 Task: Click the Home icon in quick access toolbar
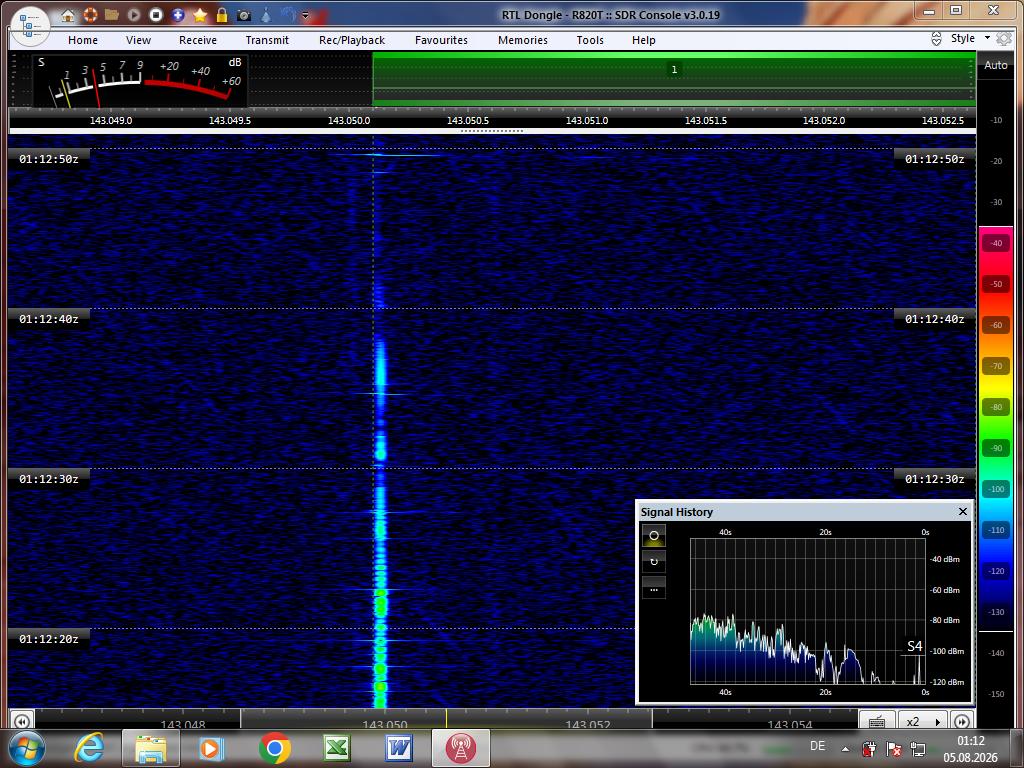68,15
